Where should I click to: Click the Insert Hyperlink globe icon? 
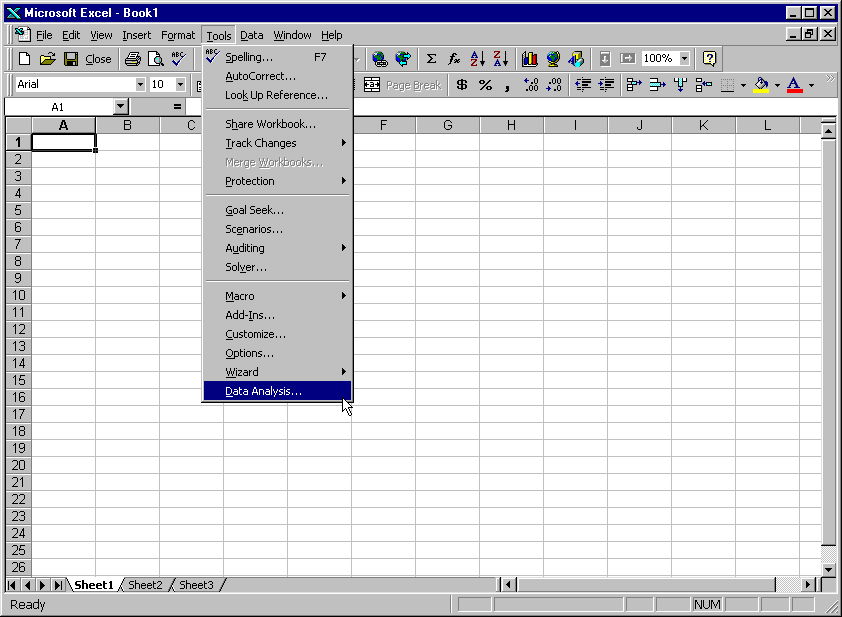tap(380, 59)
